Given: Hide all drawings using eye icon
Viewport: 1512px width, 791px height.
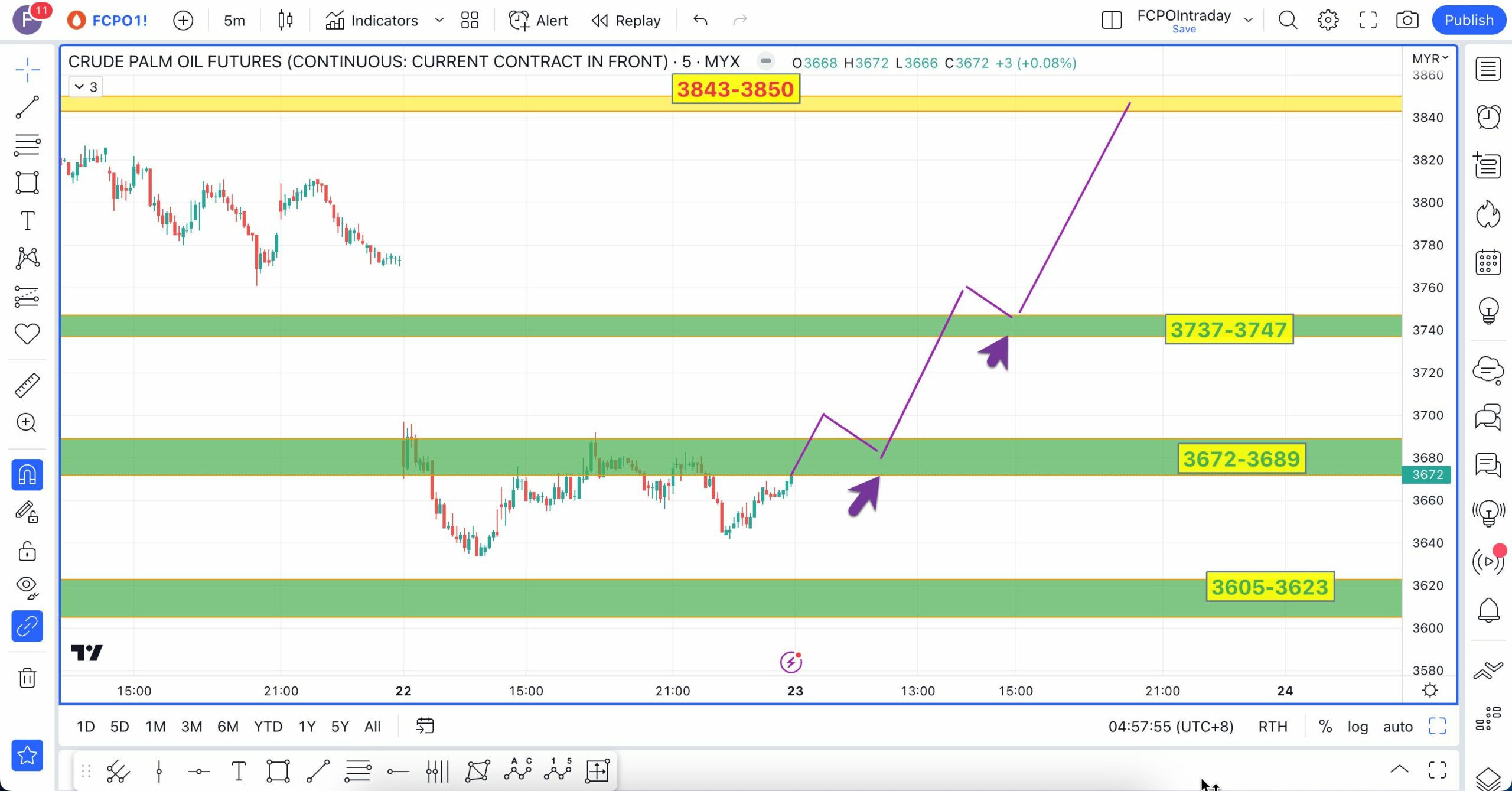Looking at the screenshot, I should click(x=27, y=586).
